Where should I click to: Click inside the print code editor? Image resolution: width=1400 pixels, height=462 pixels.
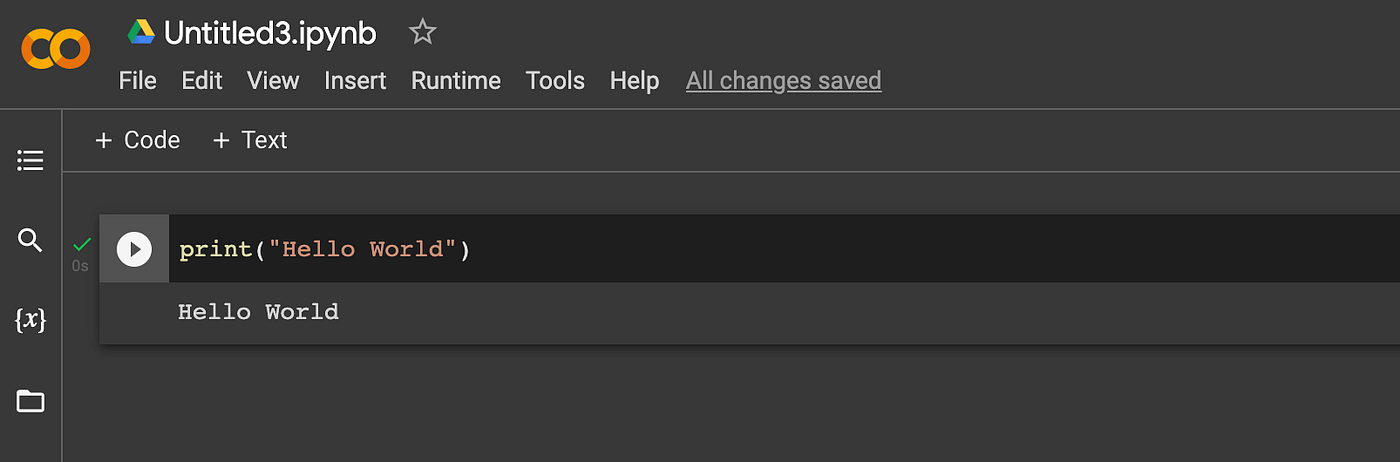pyautogui.click(x=784, y=249)
